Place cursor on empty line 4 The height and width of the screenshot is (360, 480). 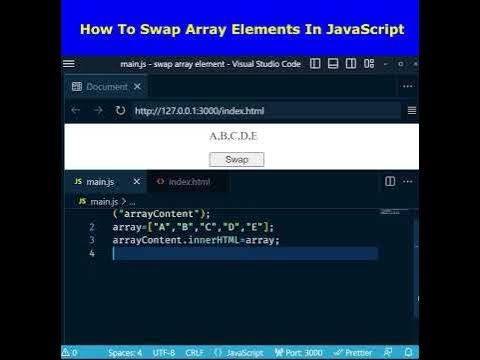tap(245, 253)
